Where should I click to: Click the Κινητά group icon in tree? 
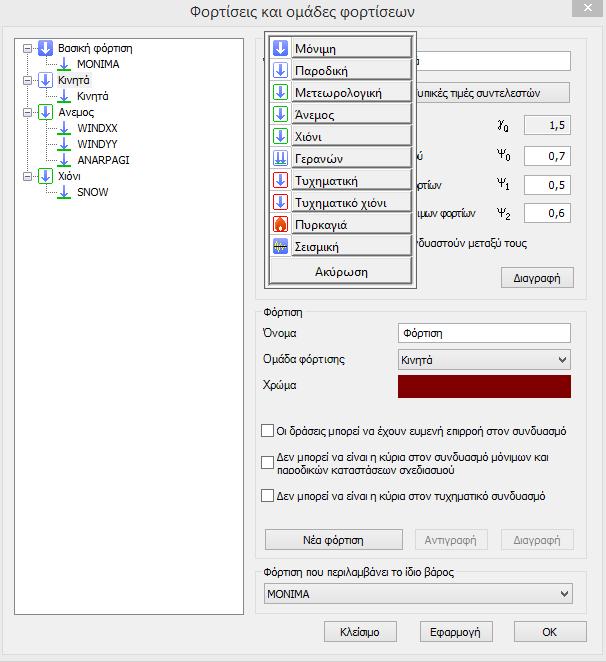click(x=45, y=80)
